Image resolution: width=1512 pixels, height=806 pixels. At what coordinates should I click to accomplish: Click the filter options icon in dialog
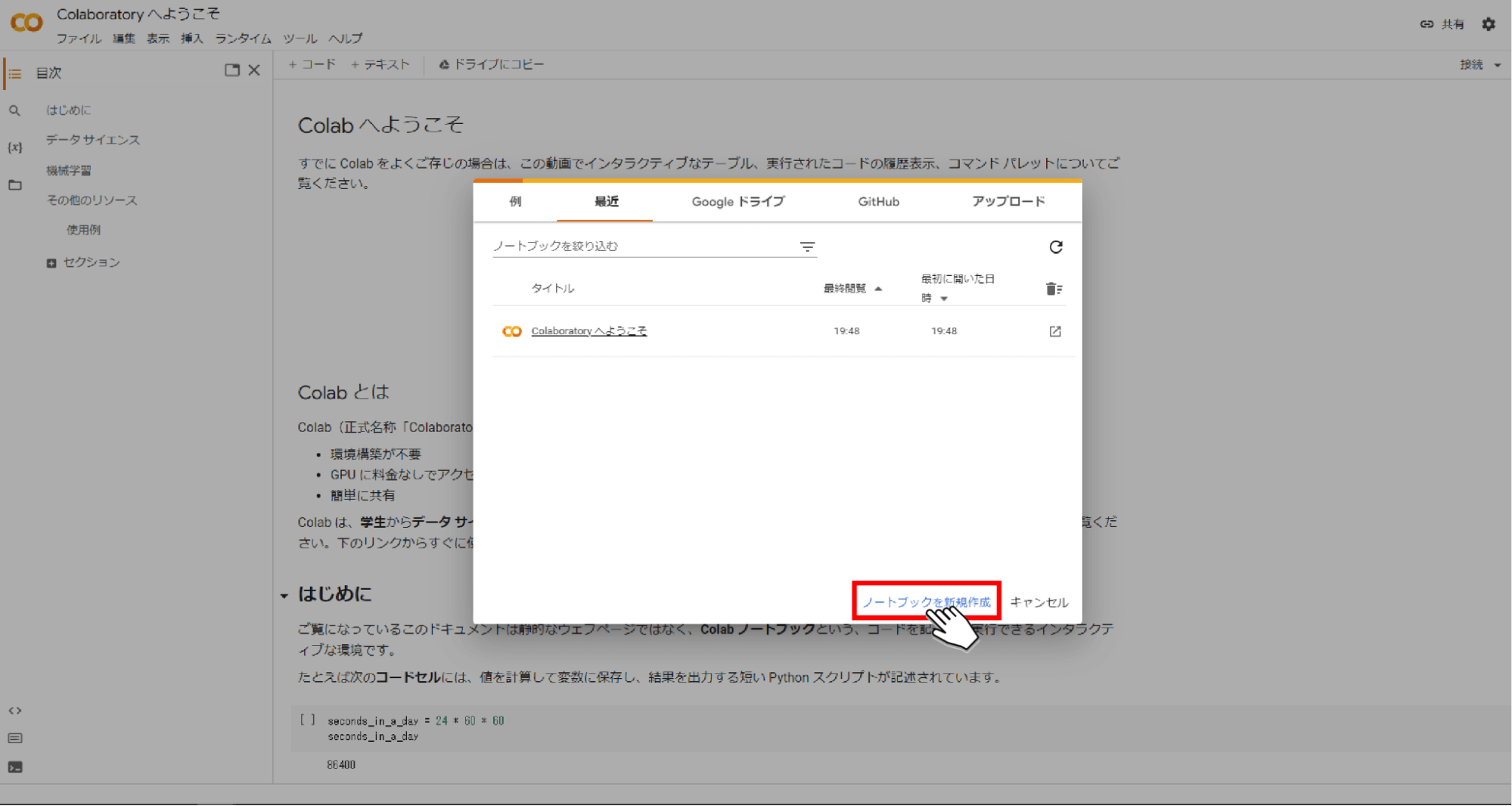pyautogui.click(x=807, y=246)
